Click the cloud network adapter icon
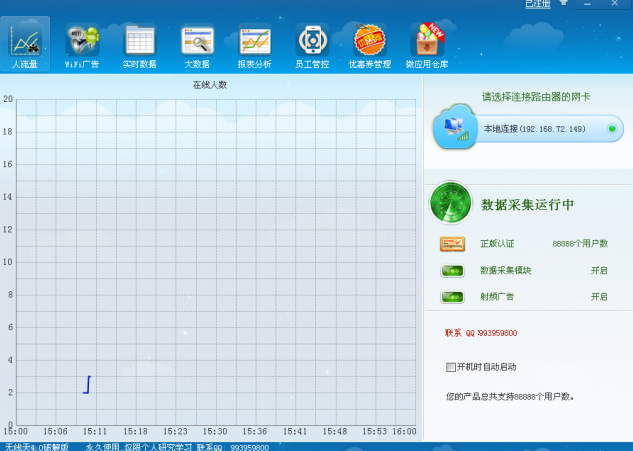This screenshot has height=451, width=633. (455, 127)
